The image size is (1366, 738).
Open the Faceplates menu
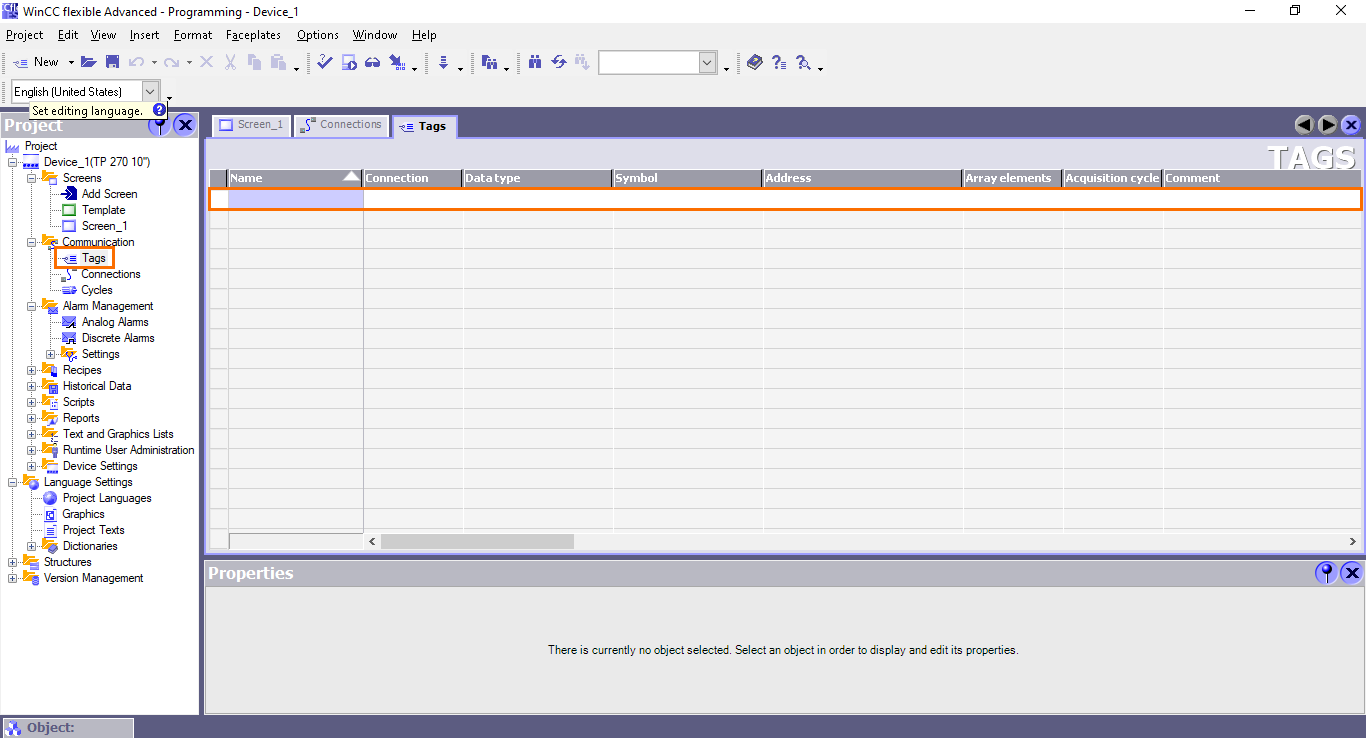(x=253, y=35)
